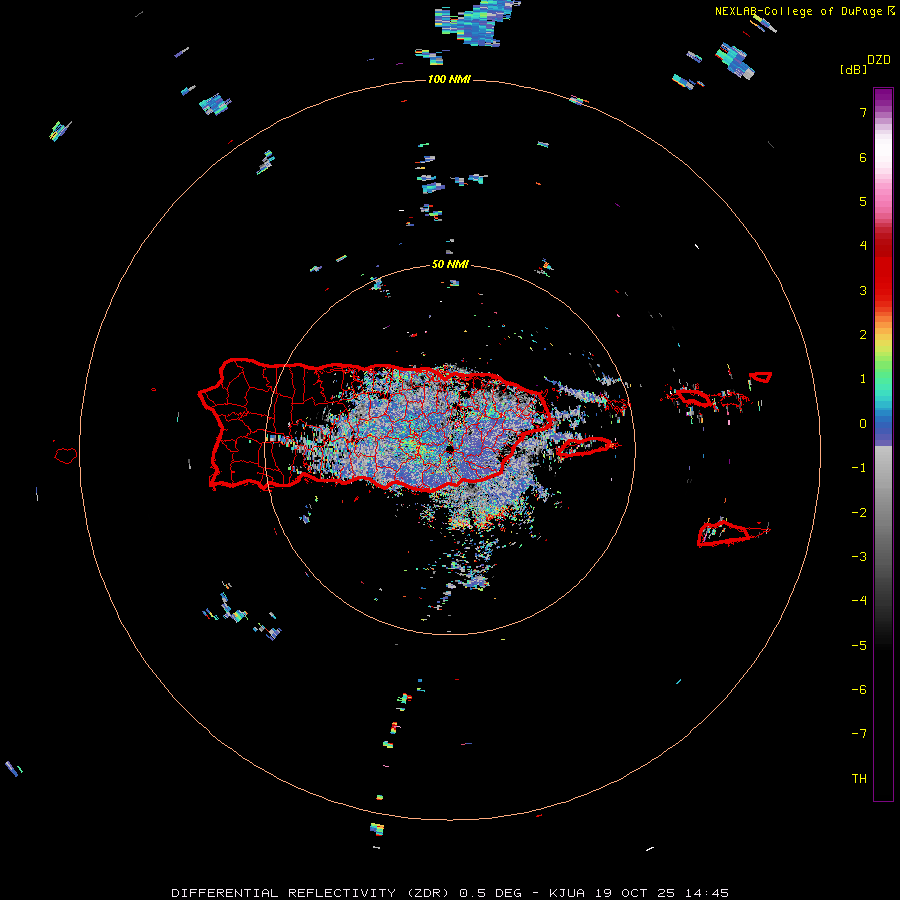900x900 pixels.
Task: Click the TH label on the color scale
Action: point(859,779)
